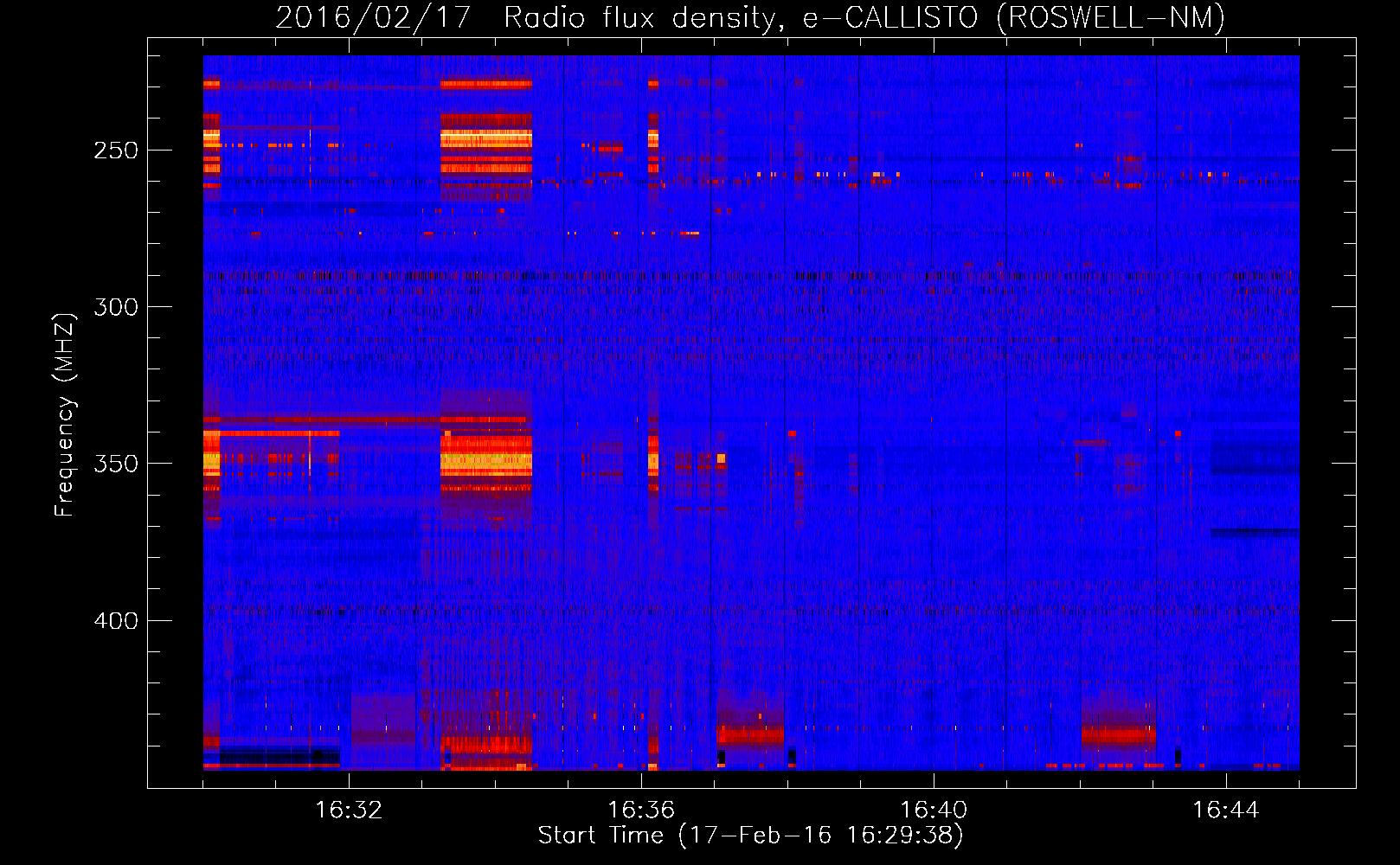This screenshot has height=865, width=1400.
Task: Click the 16:36 time axis label
Action: pyautogui.click(x=641, y=811)
